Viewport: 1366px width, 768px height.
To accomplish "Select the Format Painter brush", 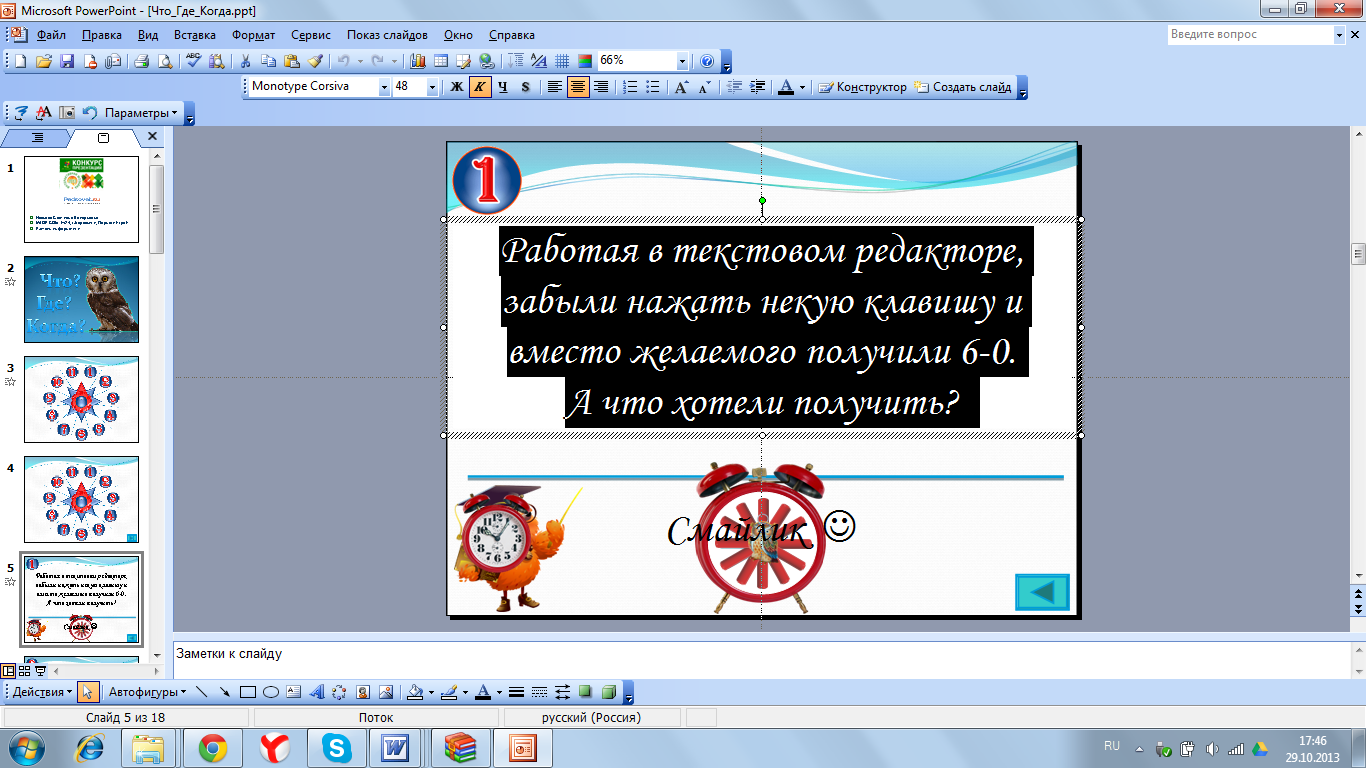I will click(314, 61).
